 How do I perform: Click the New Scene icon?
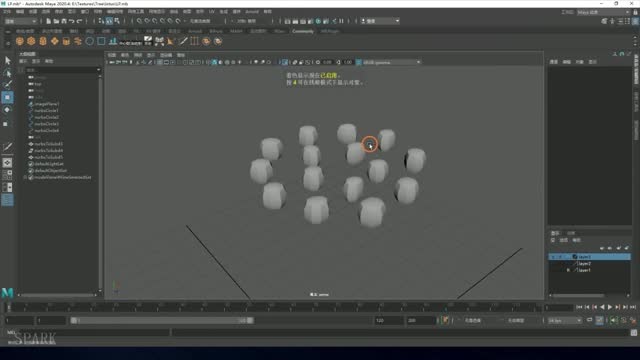tap(49, 21)
